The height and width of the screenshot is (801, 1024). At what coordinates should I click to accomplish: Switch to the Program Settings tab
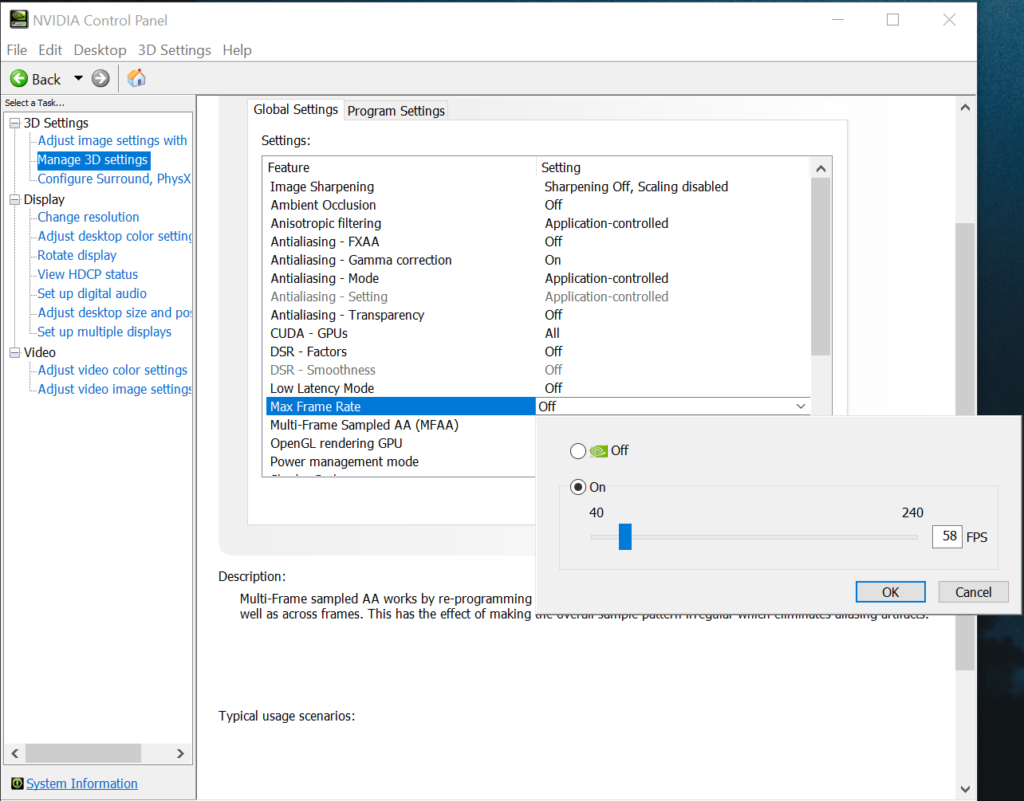[x=394, y=110]
